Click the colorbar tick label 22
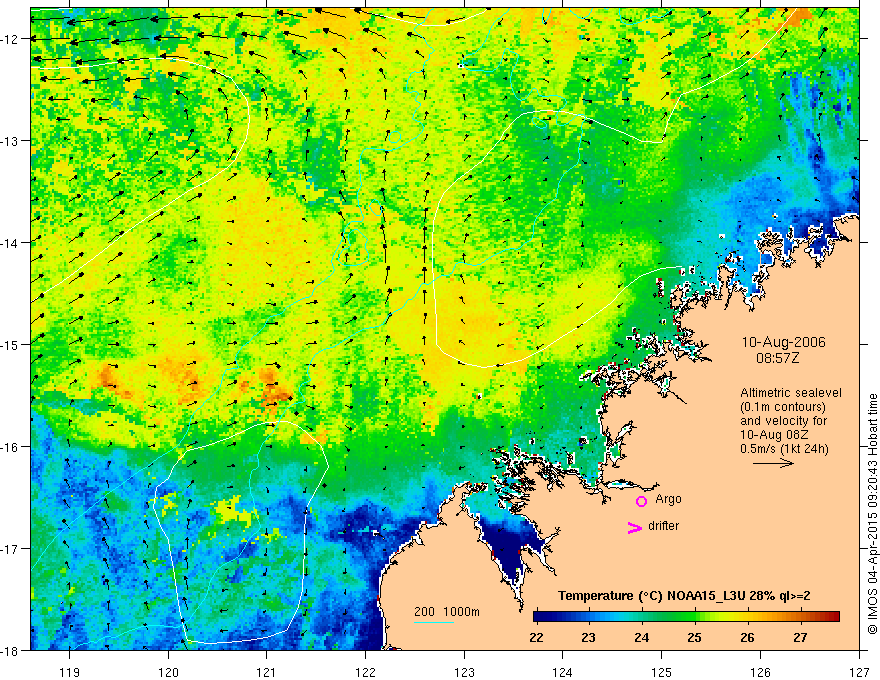880x680 pixels. pyautogui.click(x=536, y=637)
